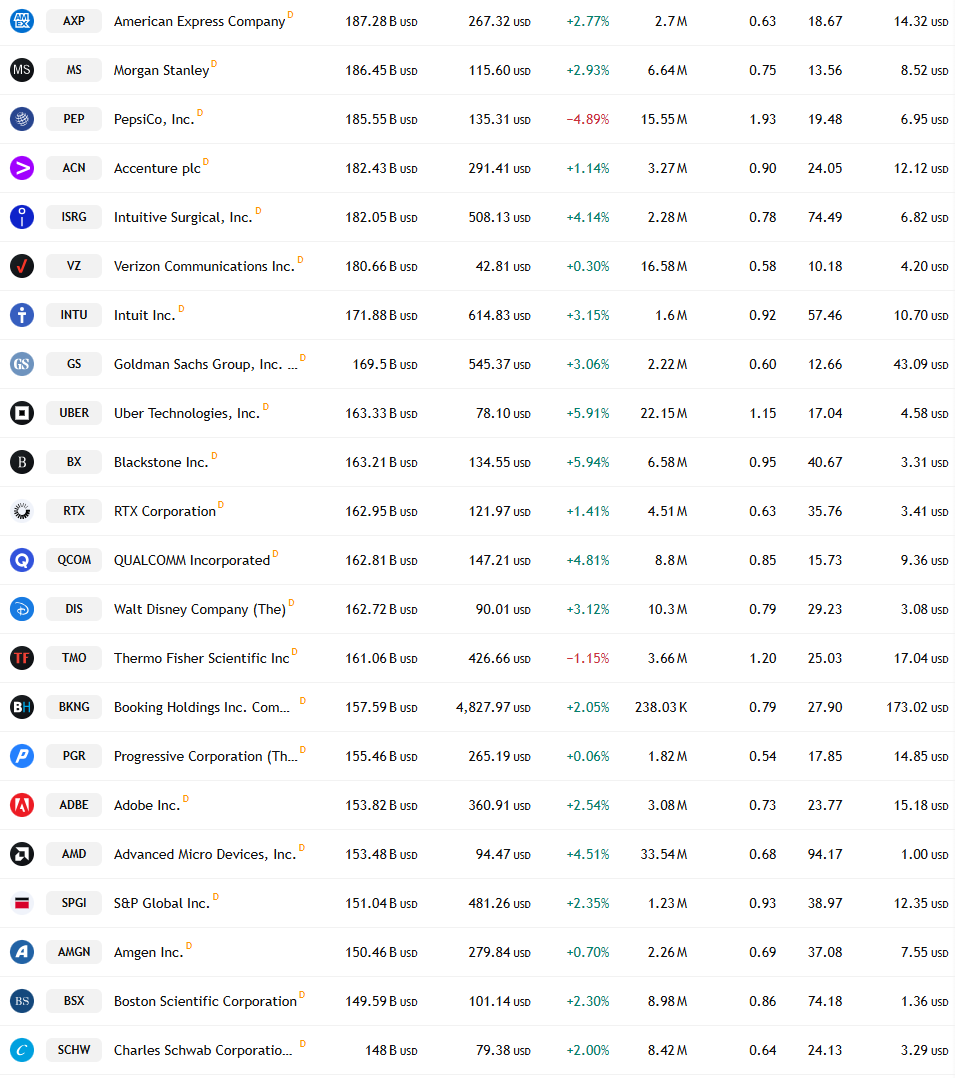The width and height of the screenshot is (955, 1078).
Task: Open Advanced Micro Devices, Inc. link
Action: click(205, 855)
